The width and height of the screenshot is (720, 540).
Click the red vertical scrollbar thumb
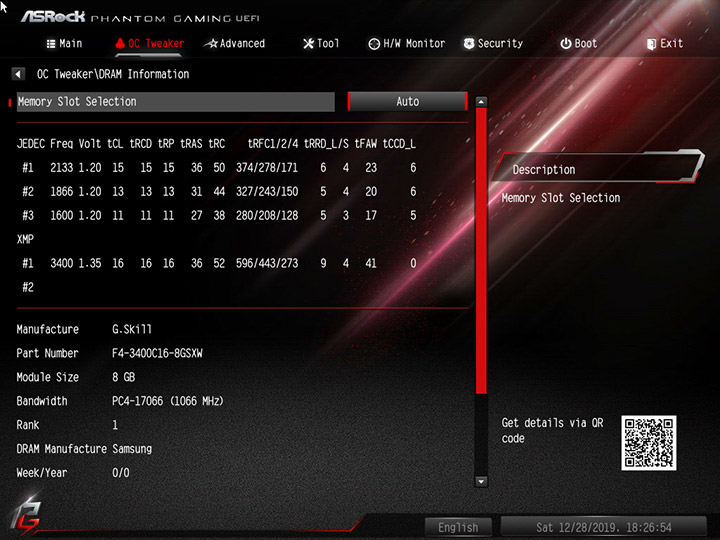coord(481,251)
